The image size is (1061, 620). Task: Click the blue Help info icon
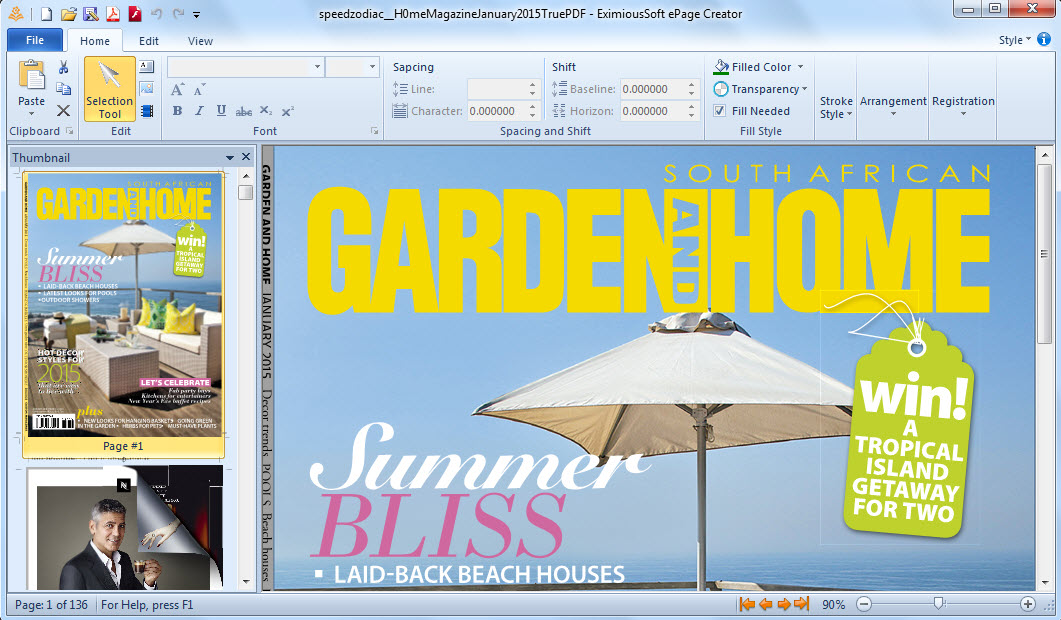[1044, 39]
